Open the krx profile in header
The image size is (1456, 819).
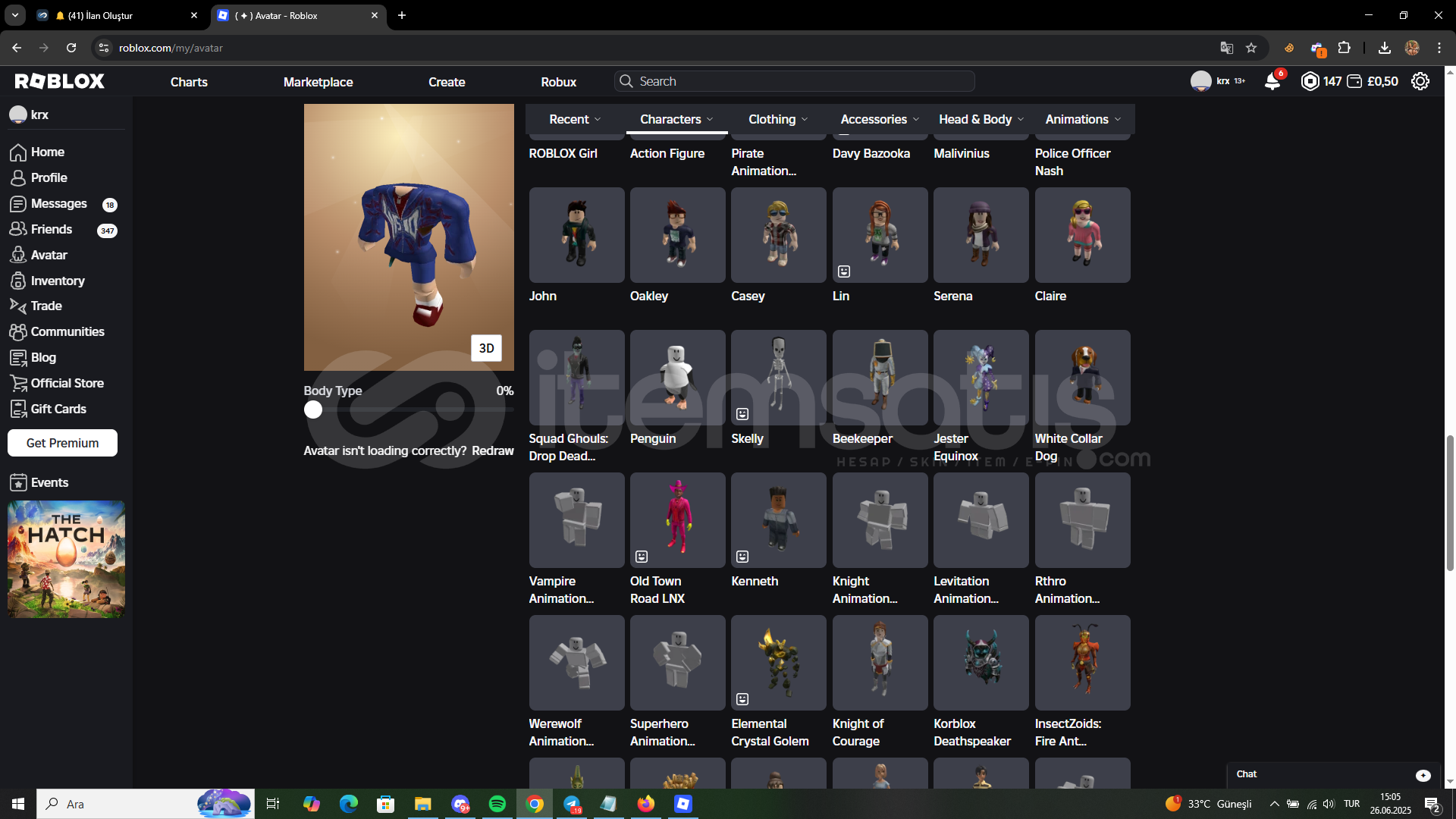click(x=1217, y=81)
